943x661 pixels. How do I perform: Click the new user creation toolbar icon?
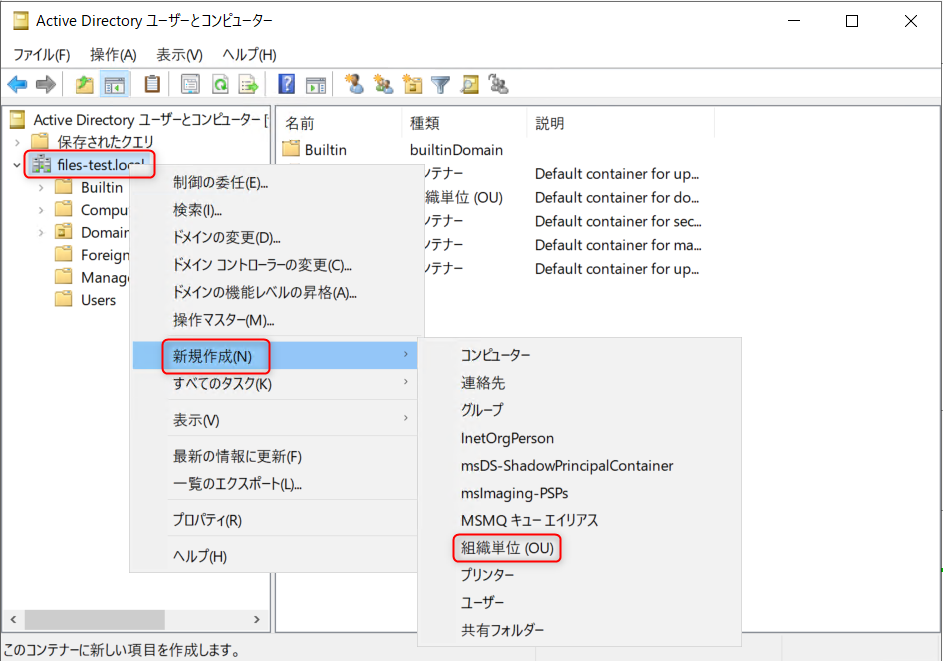click(353, 84)
